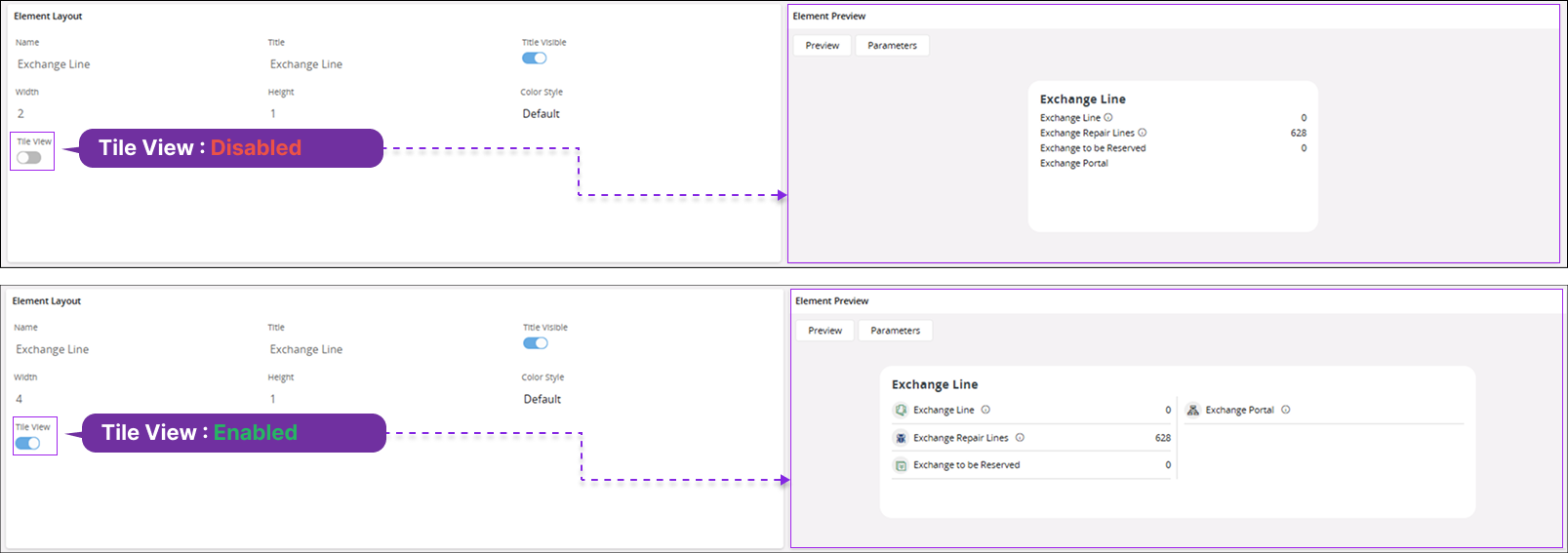Open Color Style dropdown in the Width 2 layout
Viewport: 1568px width, 553px height.
pyautogui.click(x=541, y=114)
